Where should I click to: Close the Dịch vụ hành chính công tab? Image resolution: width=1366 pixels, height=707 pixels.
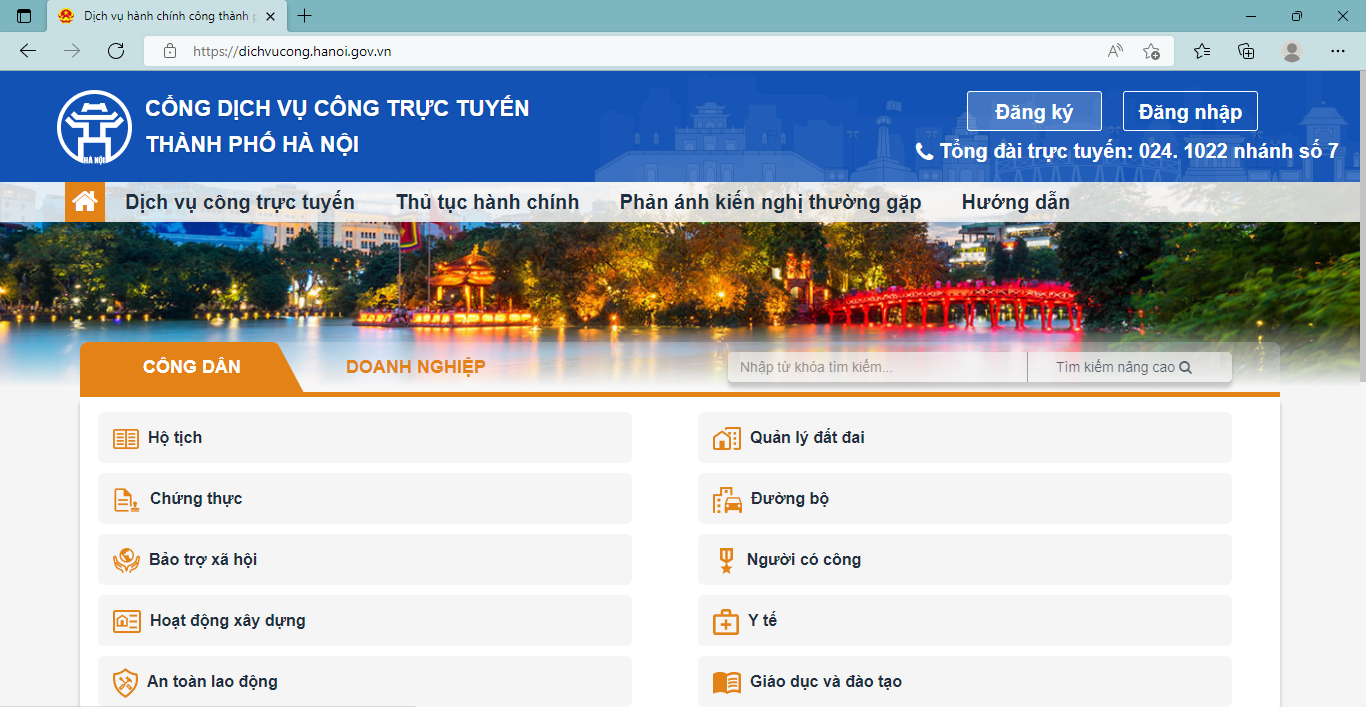[x=271, y=16]
